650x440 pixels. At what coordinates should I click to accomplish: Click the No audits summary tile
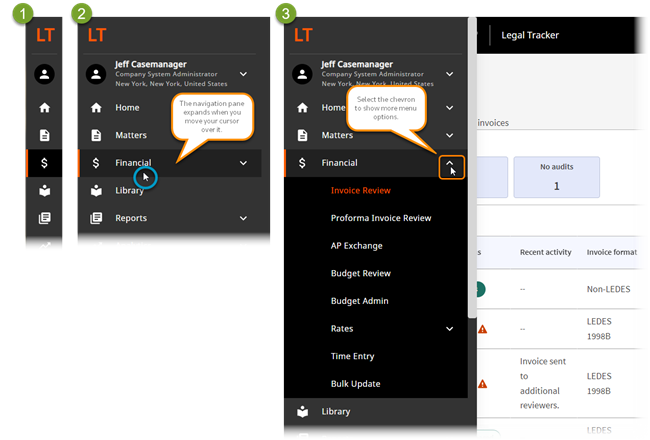click(x=556, y=177)
